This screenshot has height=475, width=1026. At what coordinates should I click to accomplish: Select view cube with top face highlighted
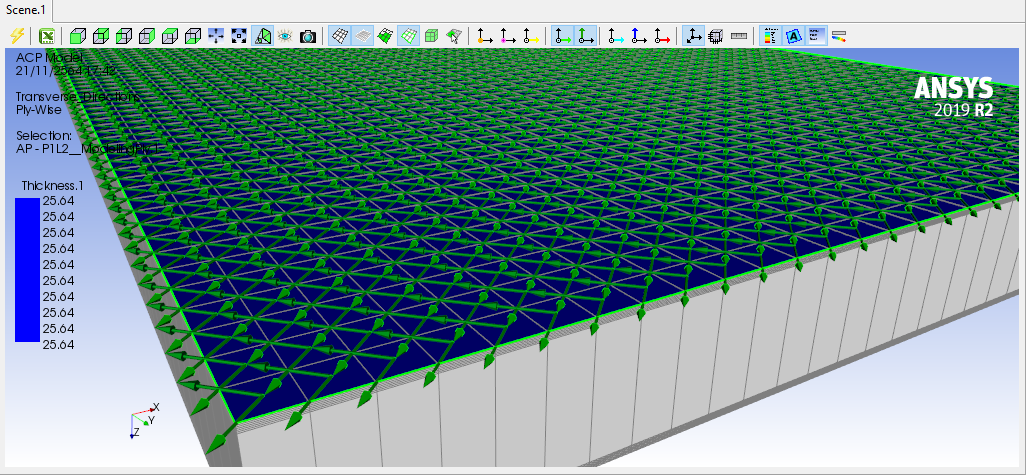(169, 36)
